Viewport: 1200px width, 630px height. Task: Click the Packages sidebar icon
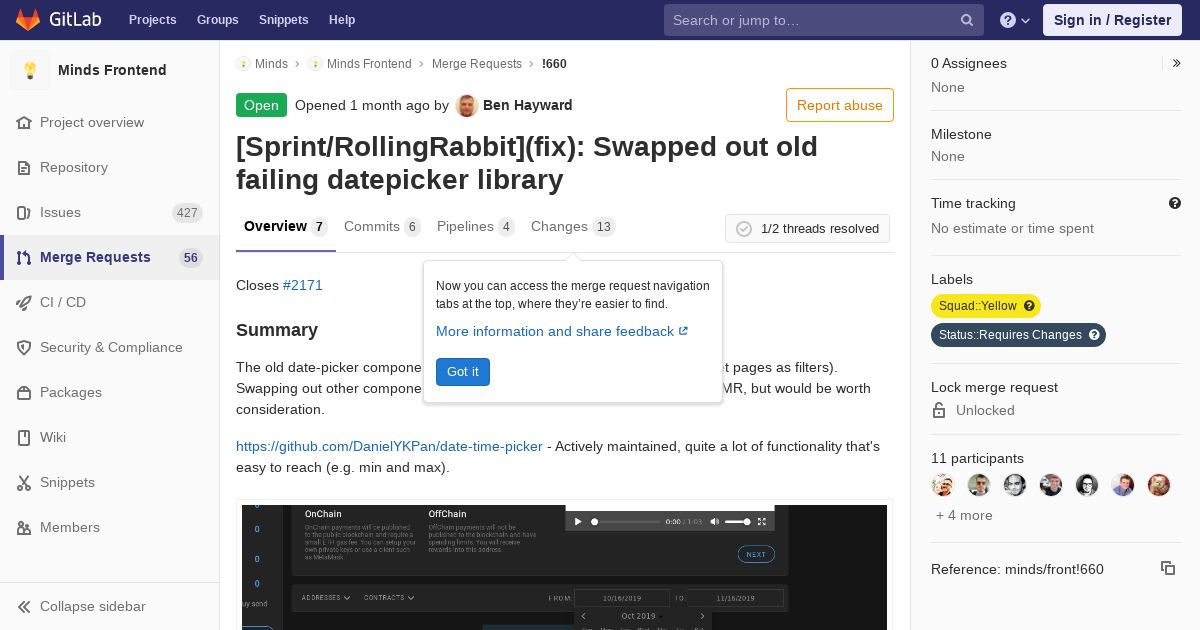(x=24, y=392)
